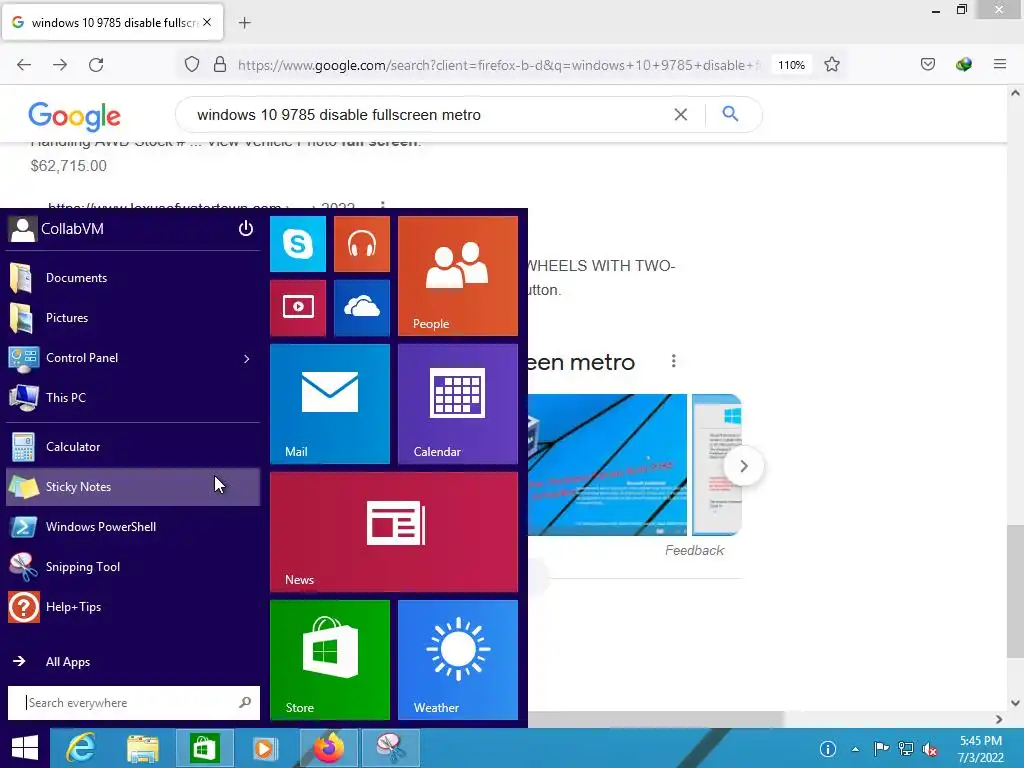This screenshot has height=768, width=1024.
Task: Open the Music headphones tile
Action: coord(362,244)
